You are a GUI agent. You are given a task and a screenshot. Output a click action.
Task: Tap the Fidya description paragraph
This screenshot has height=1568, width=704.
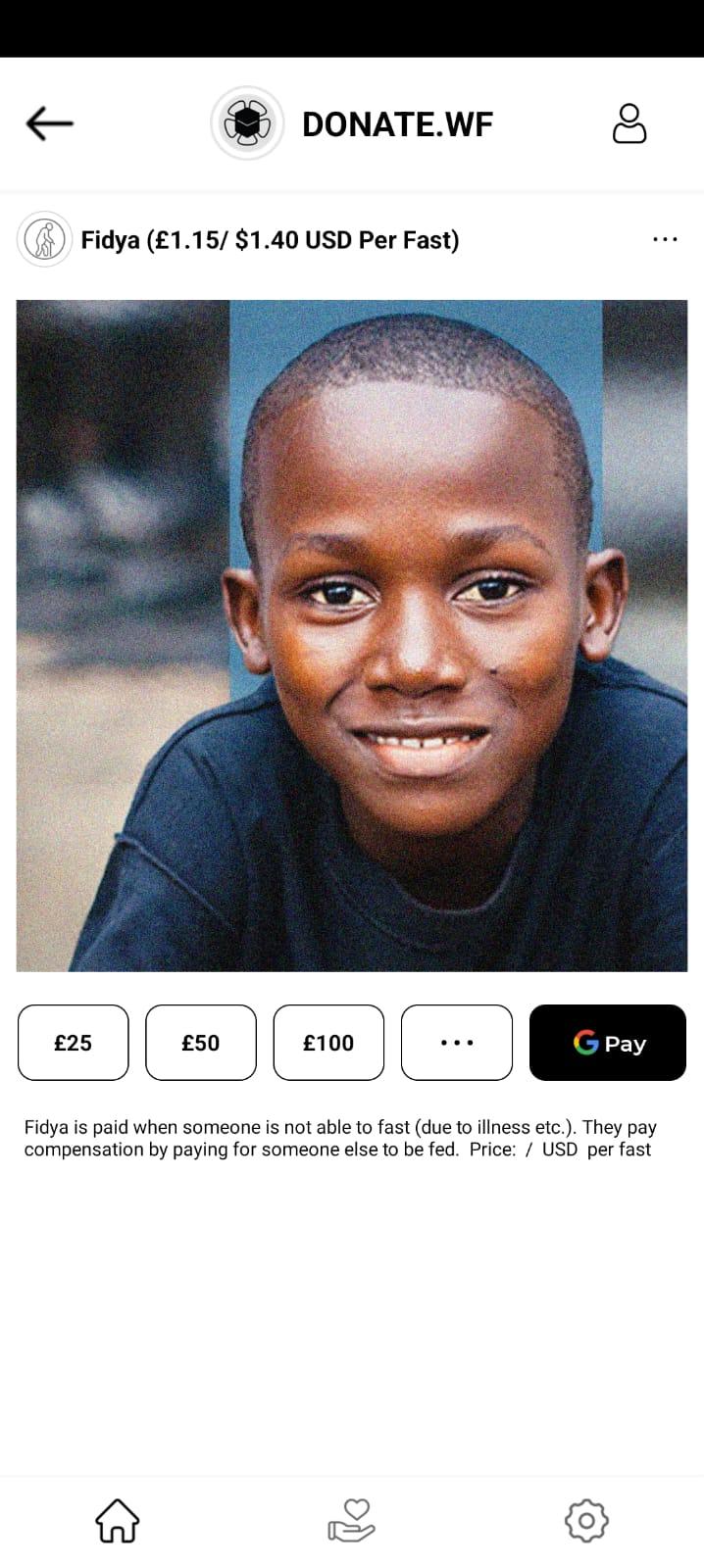340,1138
